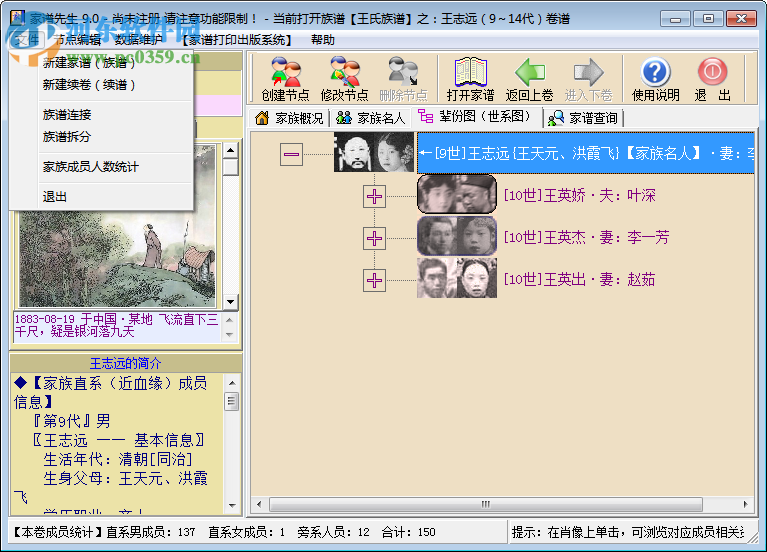Click the 生活年代：清朝[同治] text line

[x=118, y=459]
